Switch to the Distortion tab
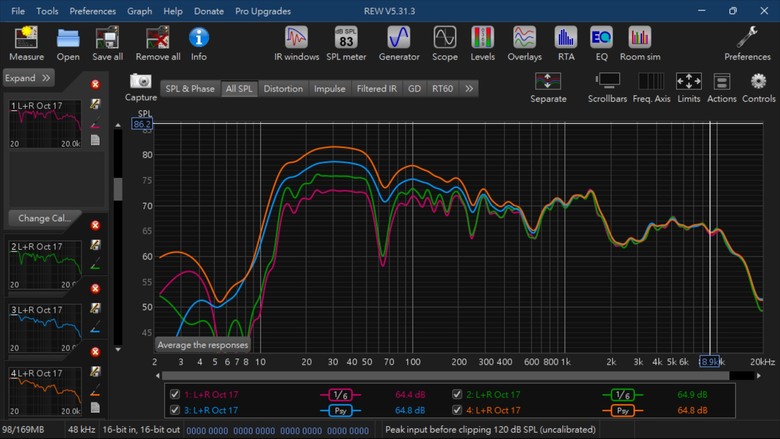Screen dimensions: 780x439 283,88
